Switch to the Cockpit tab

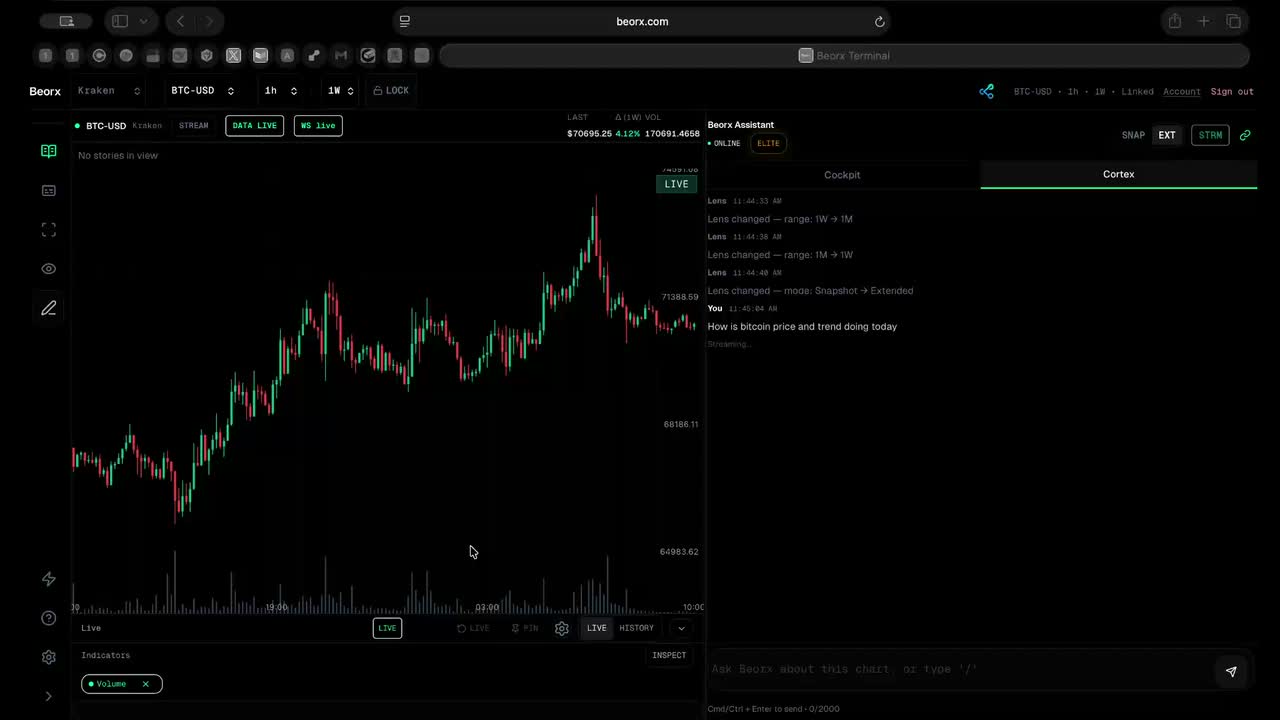point(842,175)
